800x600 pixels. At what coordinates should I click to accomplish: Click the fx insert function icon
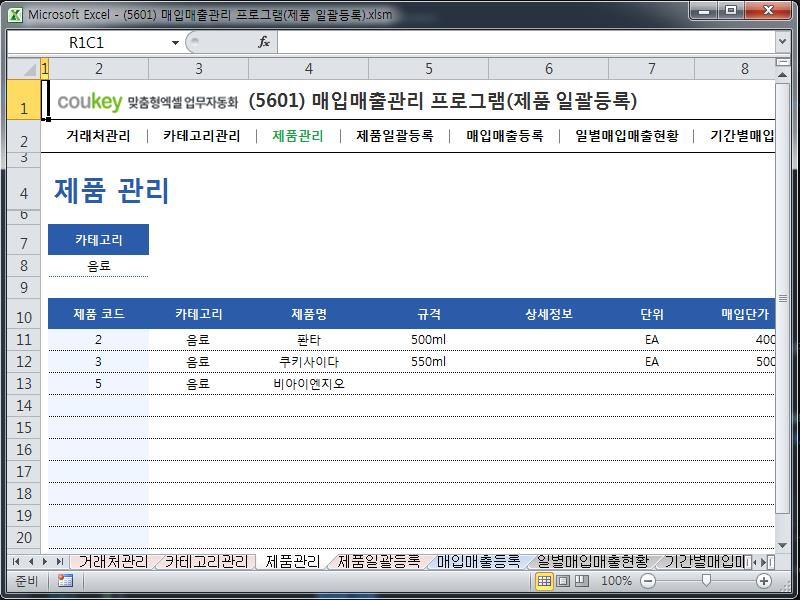264,42
